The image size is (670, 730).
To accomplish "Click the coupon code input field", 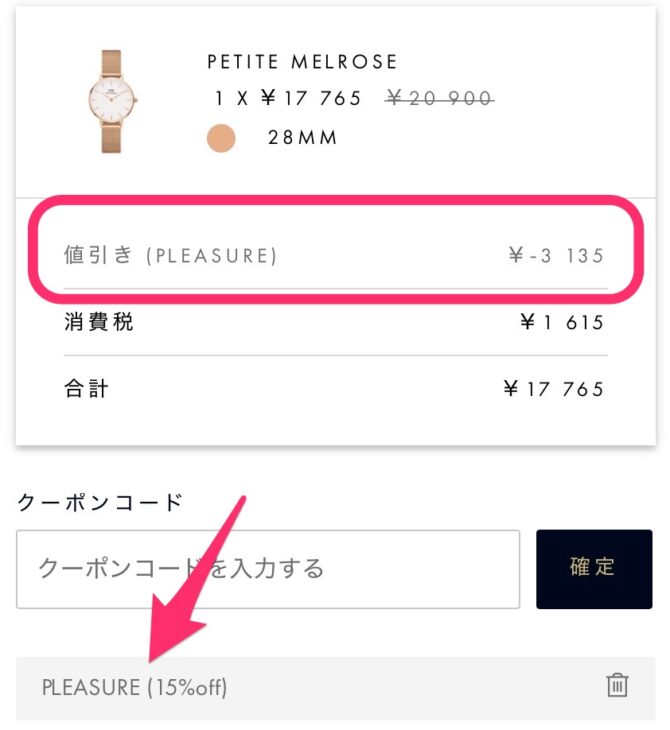I will click(268, 569).
